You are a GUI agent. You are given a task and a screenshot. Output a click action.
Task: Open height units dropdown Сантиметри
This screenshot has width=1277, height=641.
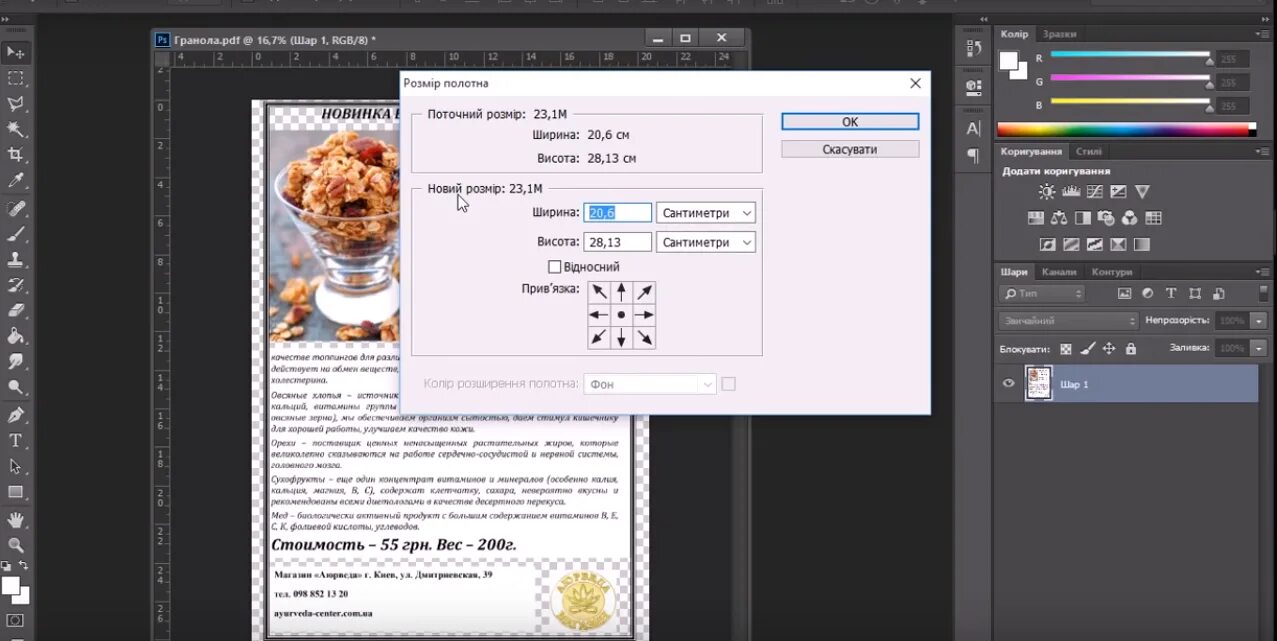(705, 242)
